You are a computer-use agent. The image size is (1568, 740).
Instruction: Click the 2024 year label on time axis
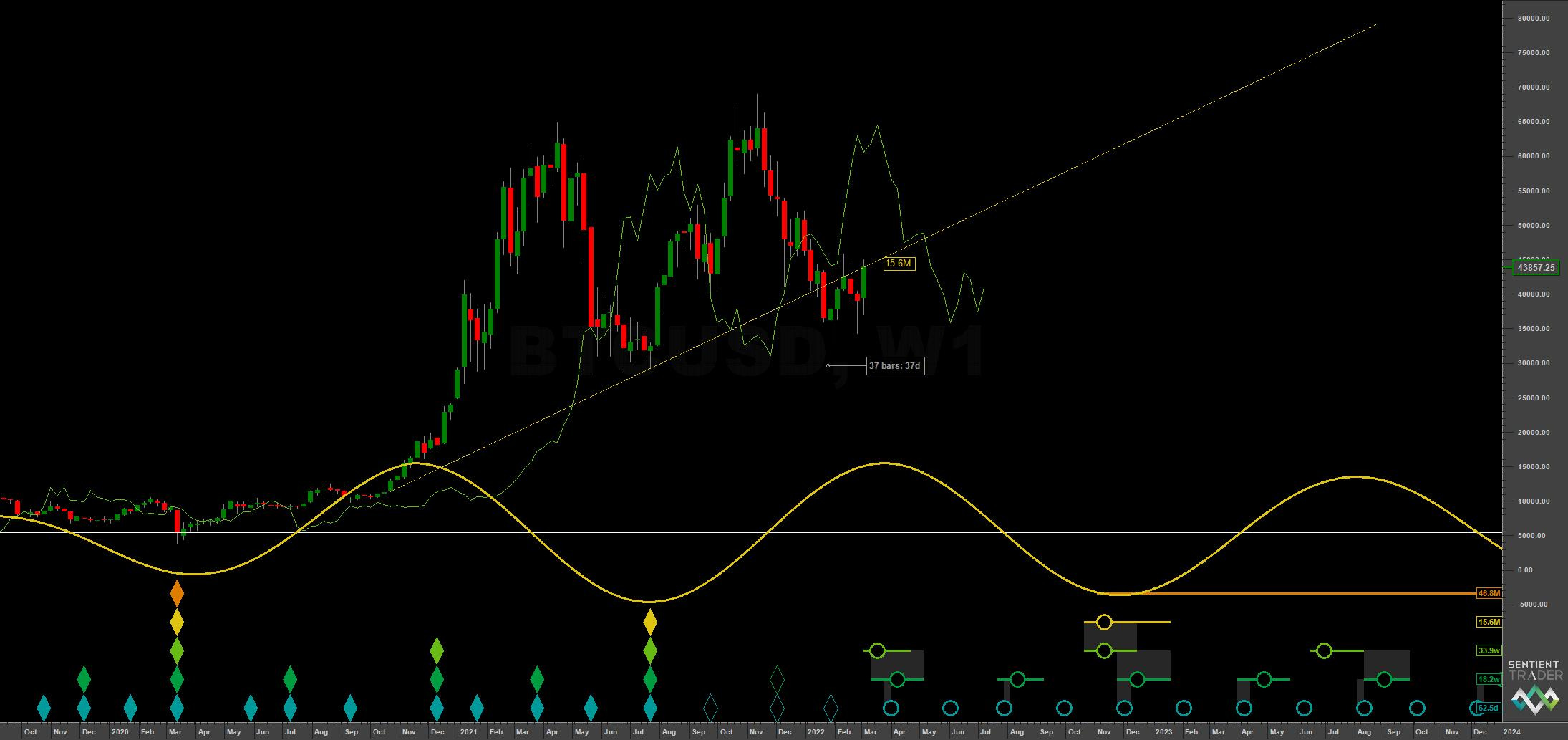1511,732
